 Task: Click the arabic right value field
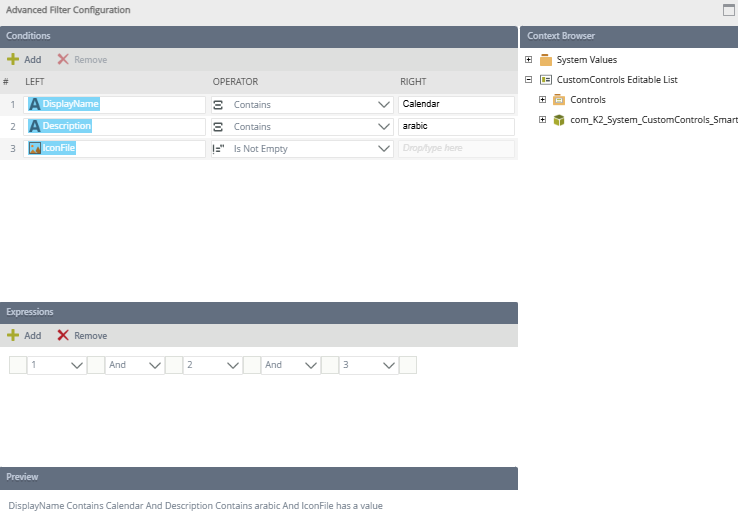pos(456,127)
